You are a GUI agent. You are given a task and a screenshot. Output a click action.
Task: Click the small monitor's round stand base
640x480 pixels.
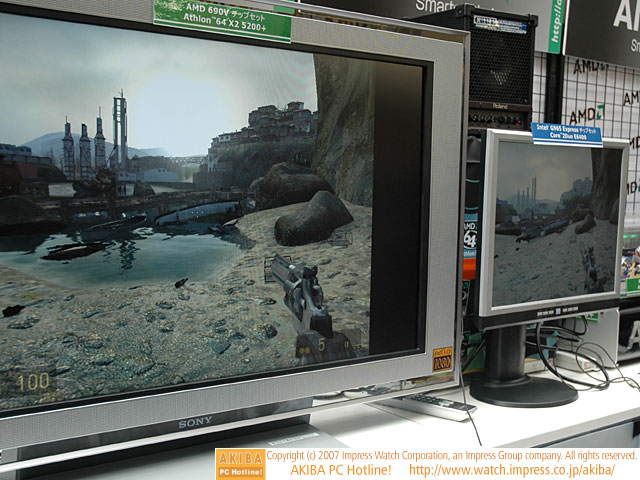coord(523,388)
